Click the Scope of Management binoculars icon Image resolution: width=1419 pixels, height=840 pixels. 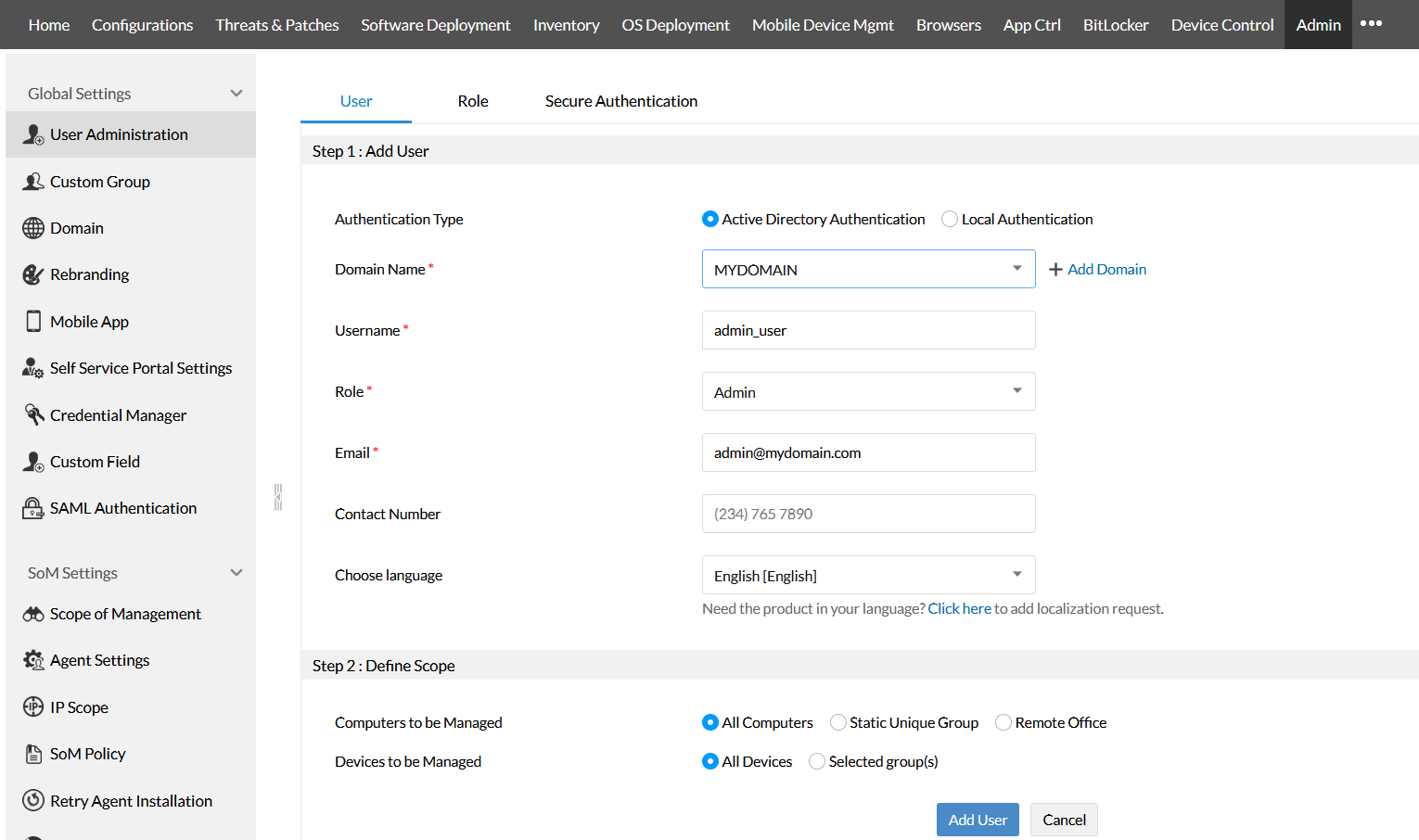pyautogui.click(x=33, y=614)
